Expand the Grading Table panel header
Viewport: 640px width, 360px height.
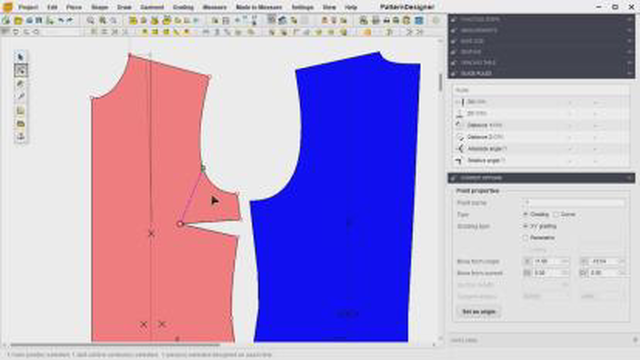(x=542, y=62)
